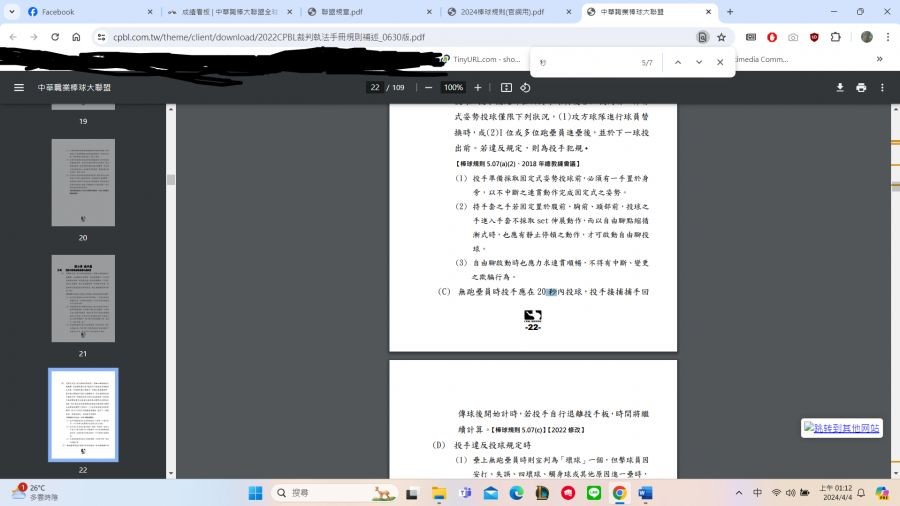Open PDF viewer more actions menu
Screen dimensions: 900x506
point(882,87)
